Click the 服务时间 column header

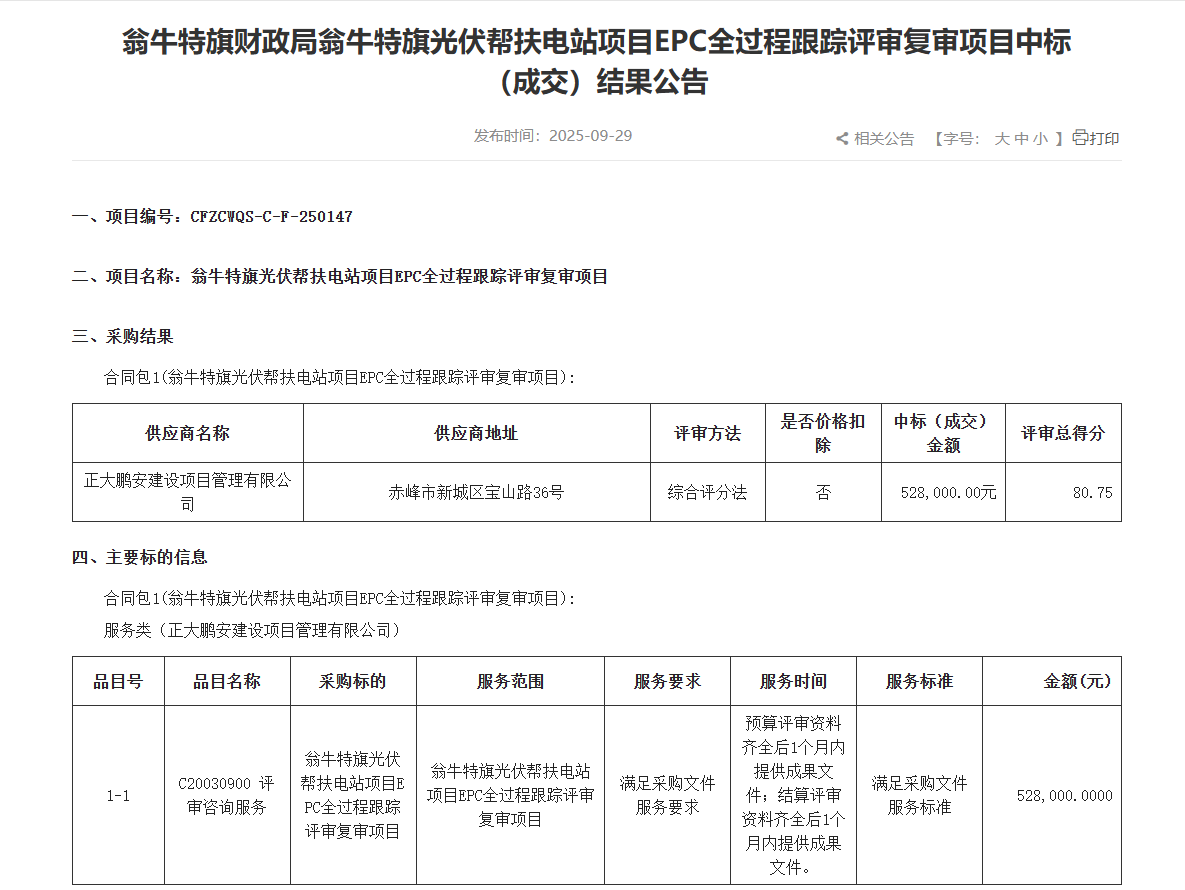[x=793, y=681]
